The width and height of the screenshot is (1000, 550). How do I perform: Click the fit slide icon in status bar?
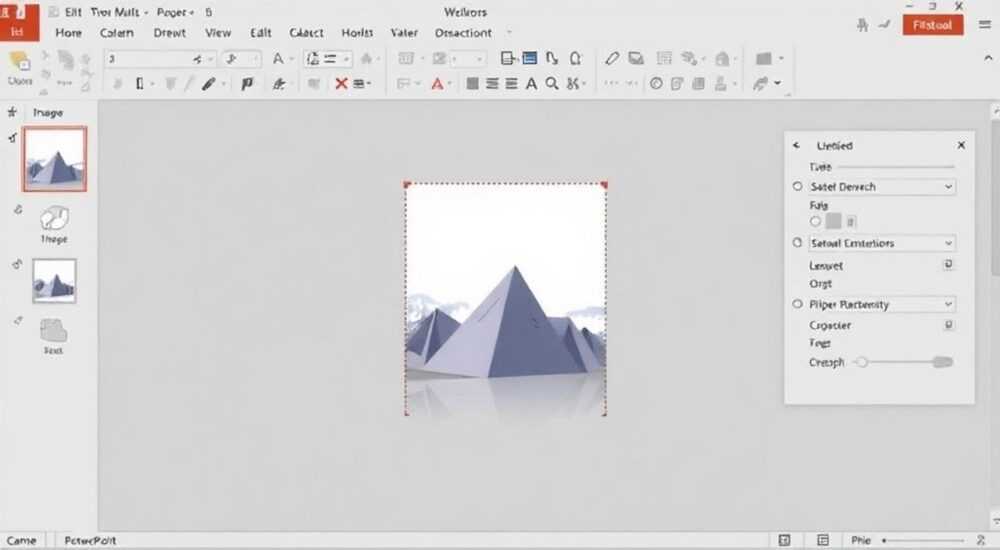(x=784, y=540)
